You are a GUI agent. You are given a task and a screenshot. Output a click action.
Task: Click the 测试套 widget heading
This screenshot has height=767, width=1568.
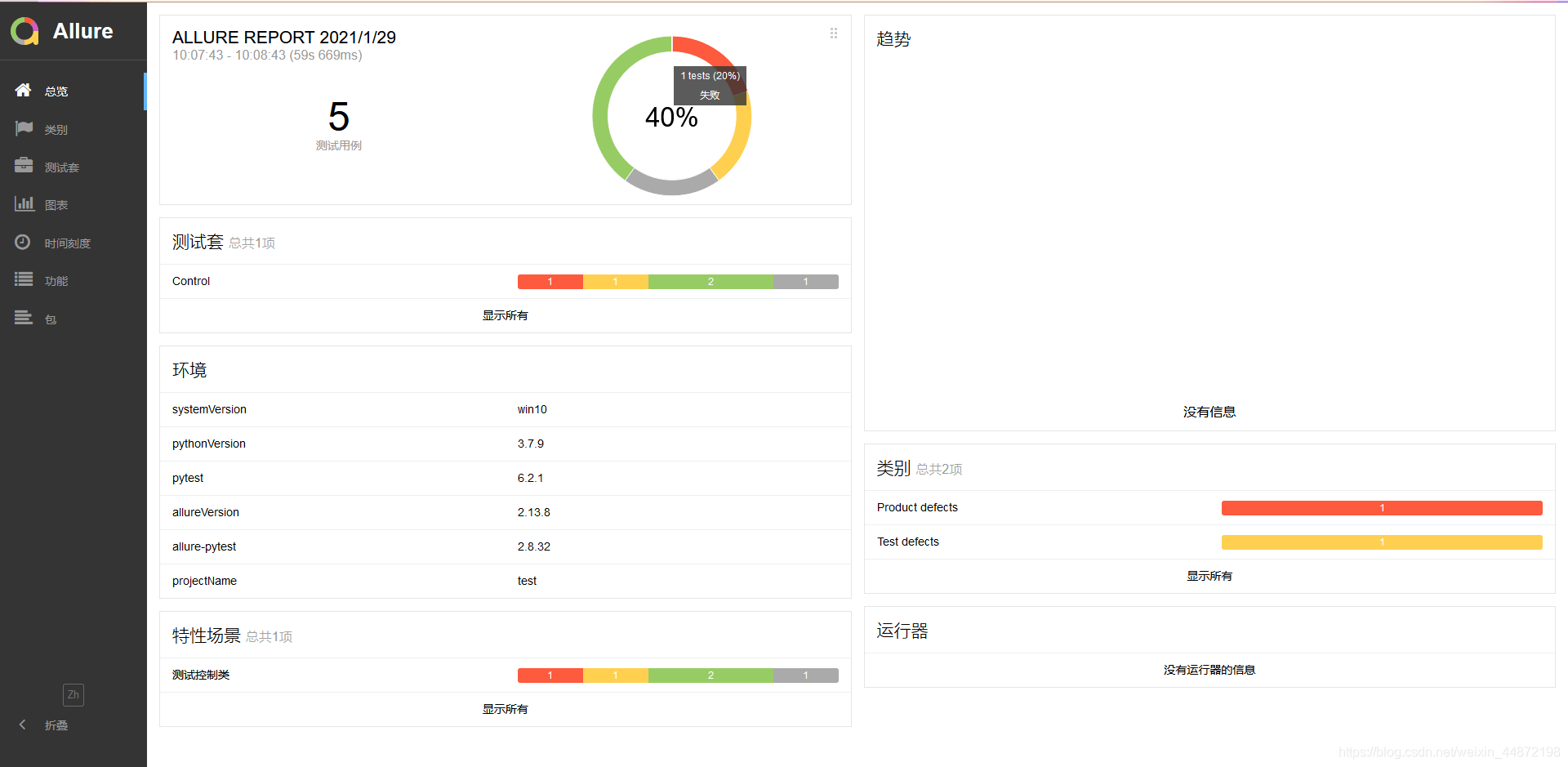pyautogui.click(x=198, y=242)
